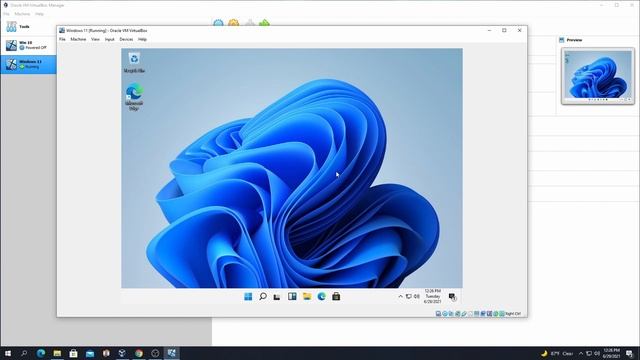Select Tools in VirtualBox Manager sidebar

click(28, 27)
